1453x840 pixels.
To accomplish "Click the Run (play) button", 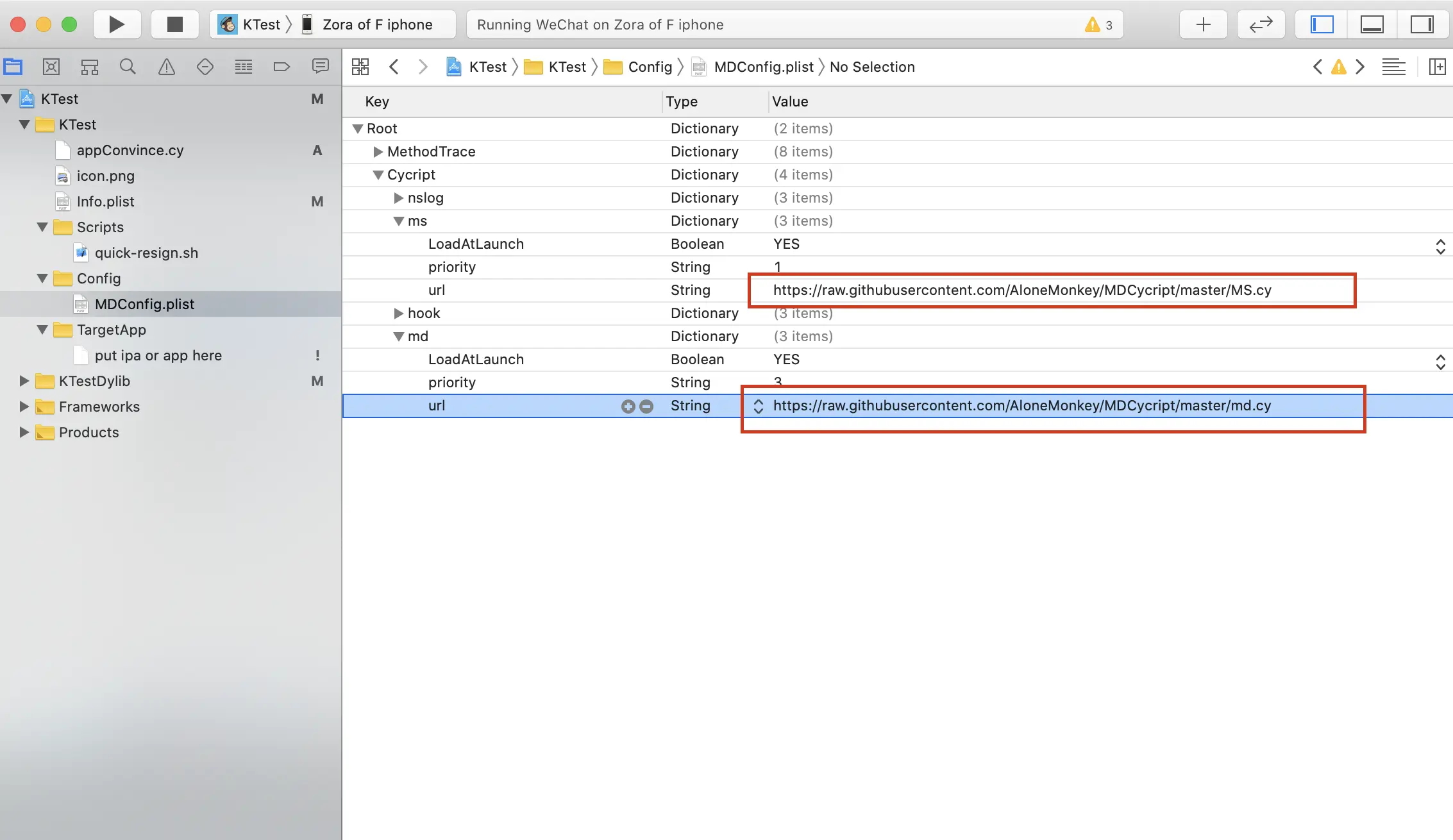I will point(116,24).
